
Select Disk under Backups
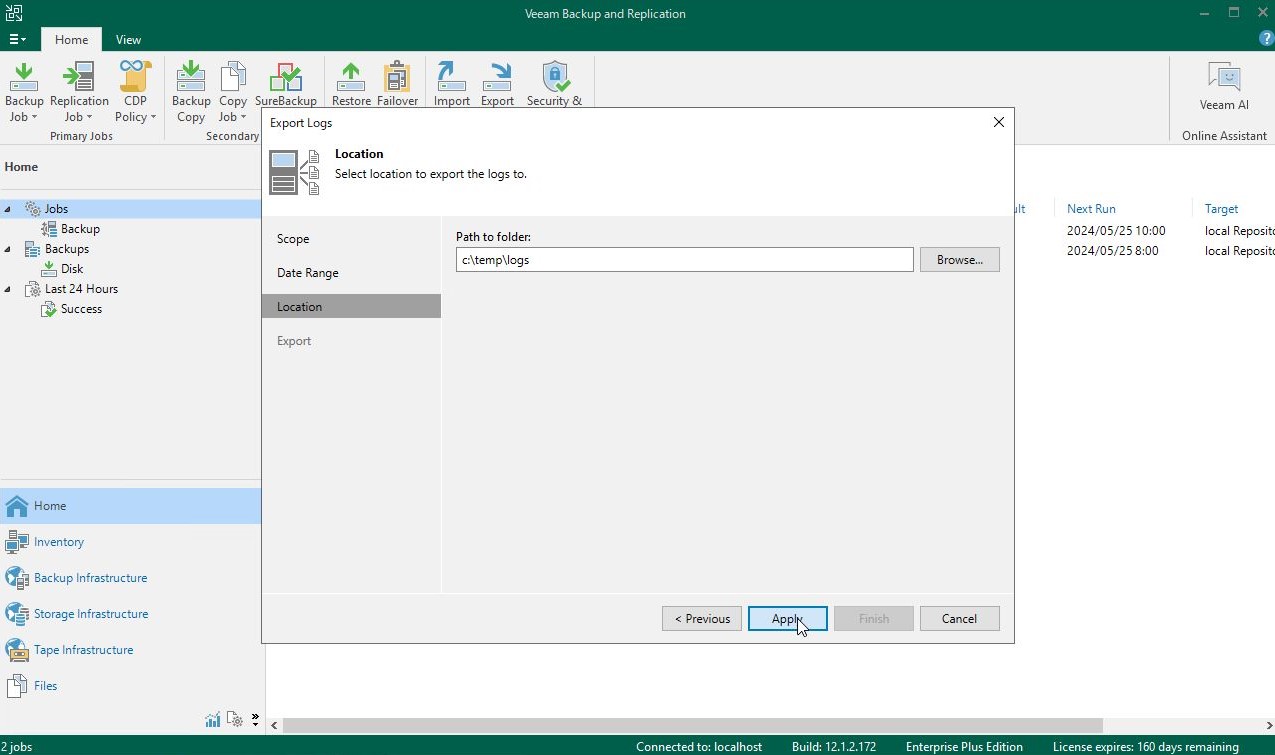[x=72, y=269]
